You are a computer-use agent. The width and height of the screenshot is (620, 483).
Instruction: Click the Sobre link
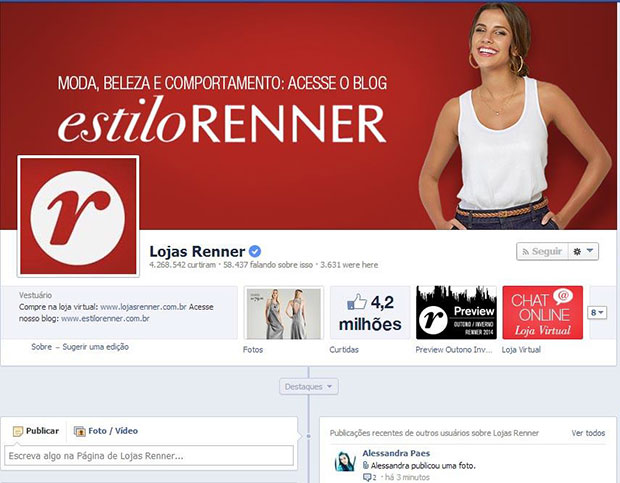(x=42, y=347)
